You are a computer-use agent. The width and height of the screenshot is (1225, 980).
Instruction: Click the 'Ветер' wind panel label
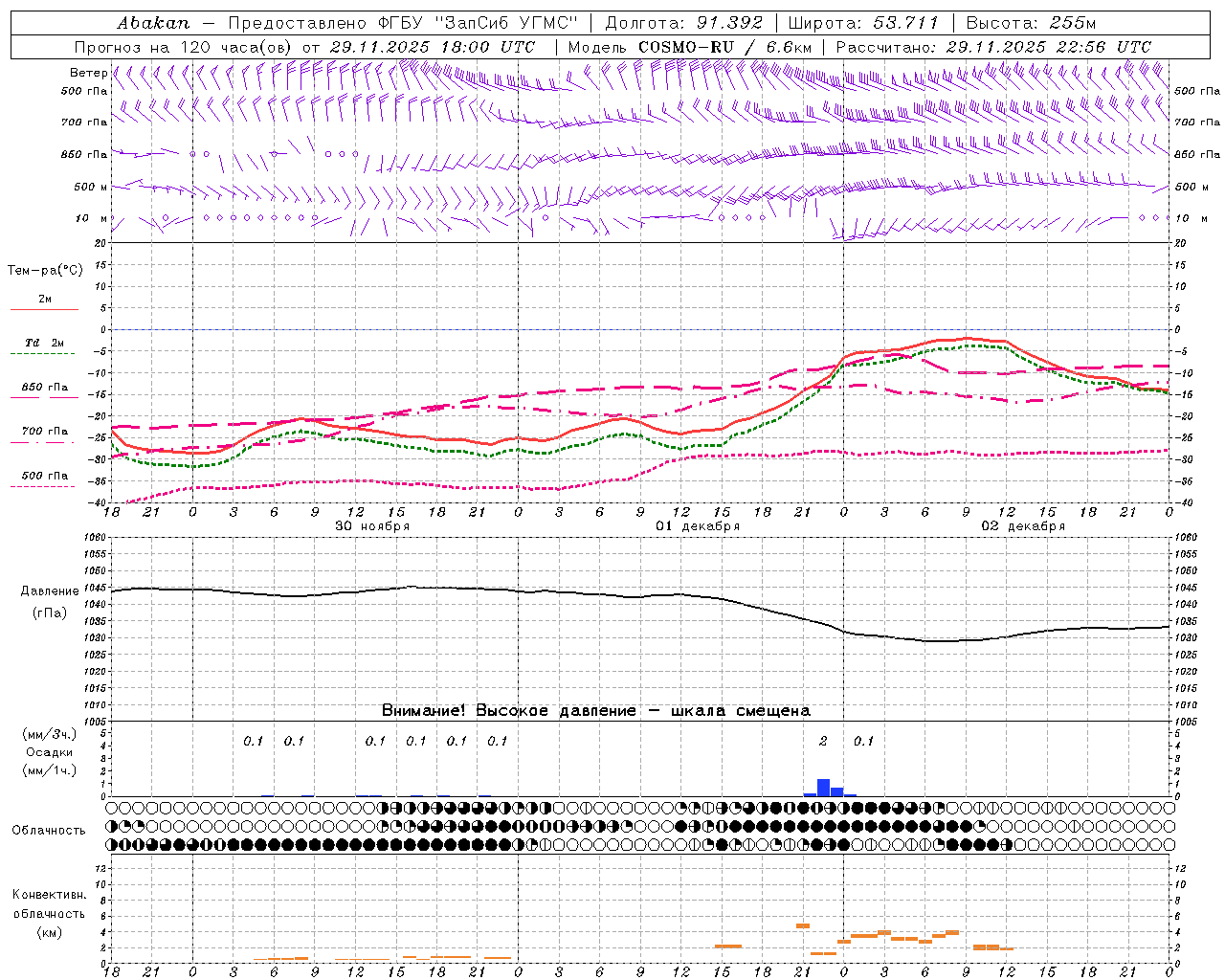(88, 73)
